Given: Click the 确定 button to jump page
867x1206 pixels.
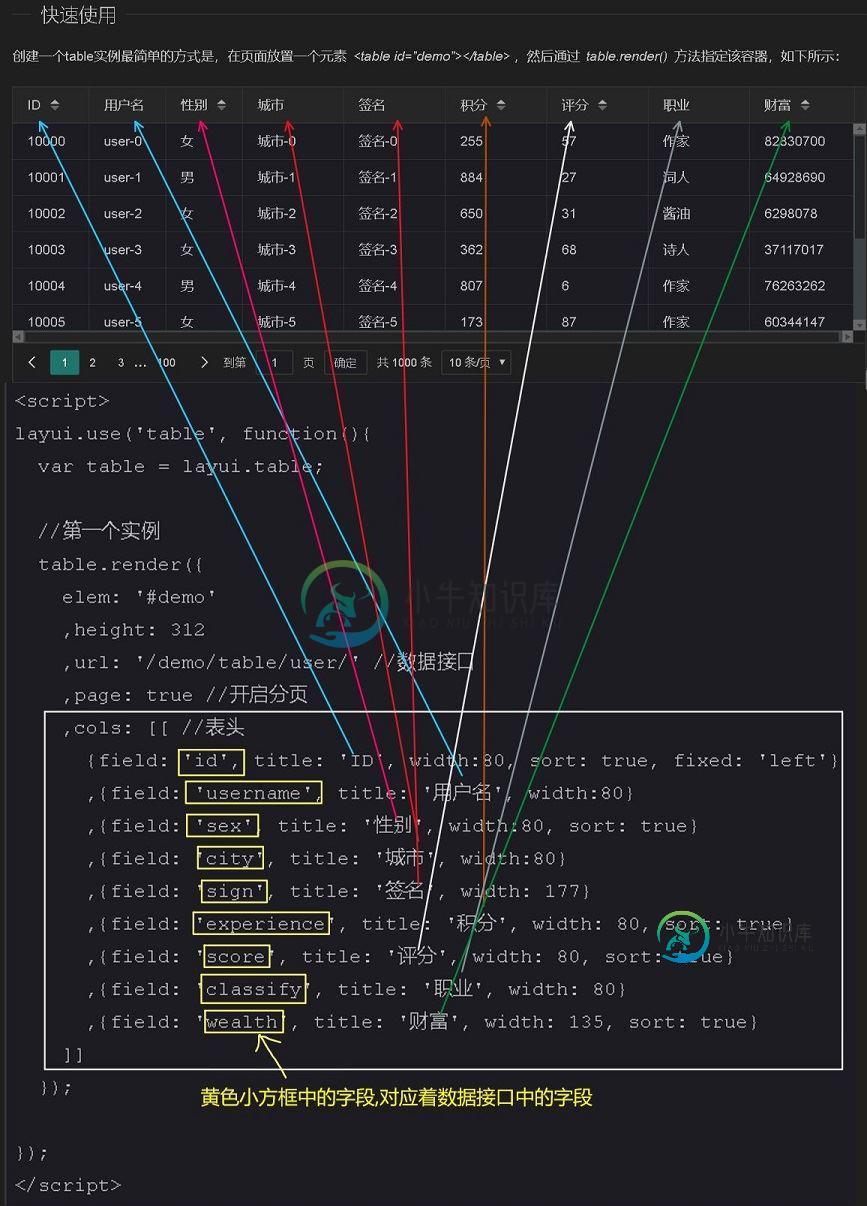Looking at the screenshot, I should click(345, 362).
